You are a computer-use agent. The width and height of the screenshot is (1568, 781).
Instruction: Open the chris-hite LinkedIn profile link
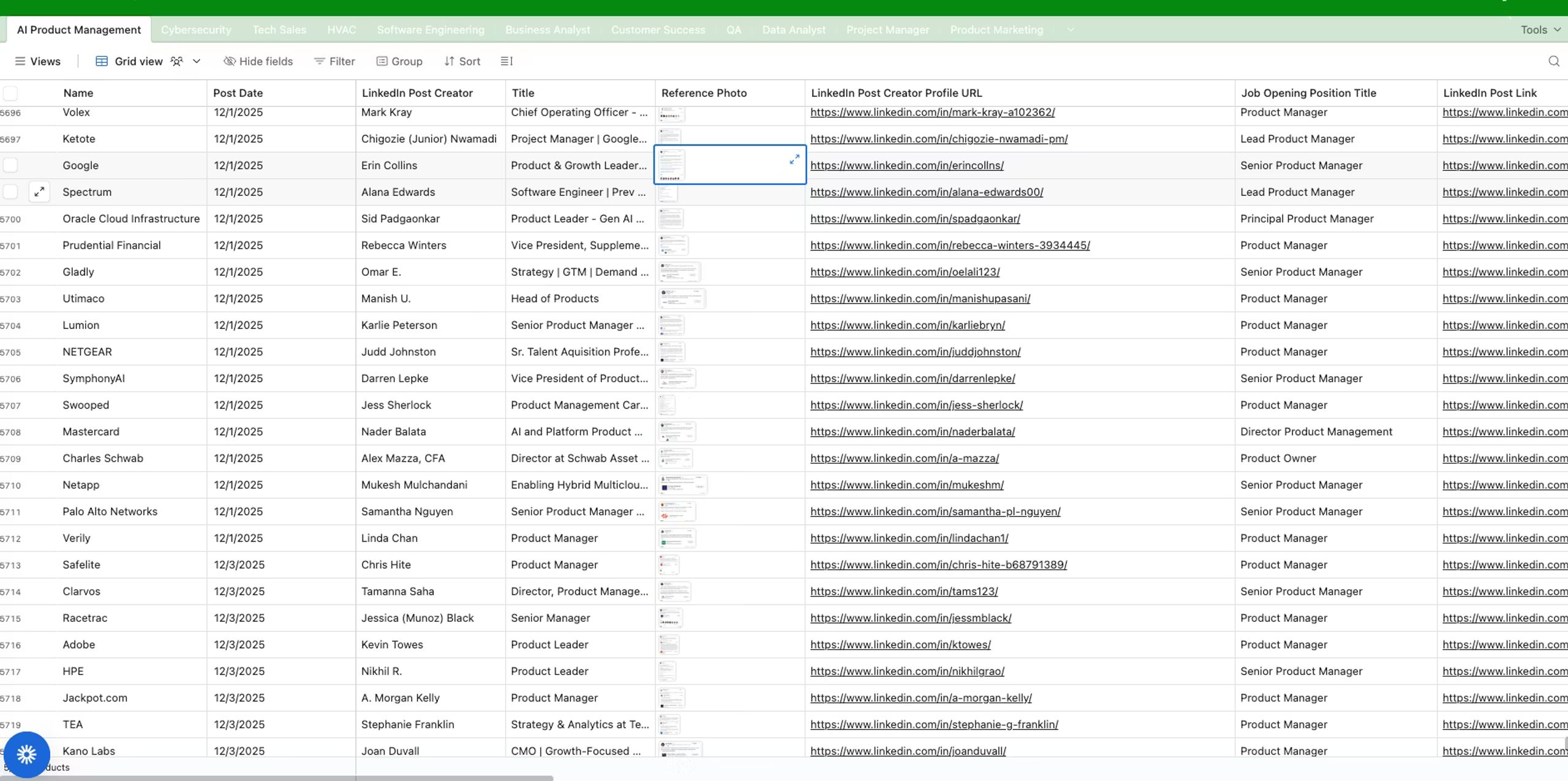938,565
